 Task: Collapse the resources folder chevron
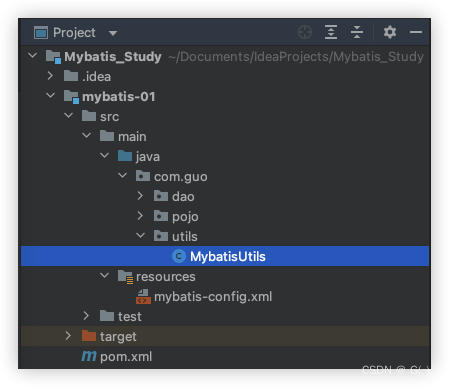(x=105, y=275)
